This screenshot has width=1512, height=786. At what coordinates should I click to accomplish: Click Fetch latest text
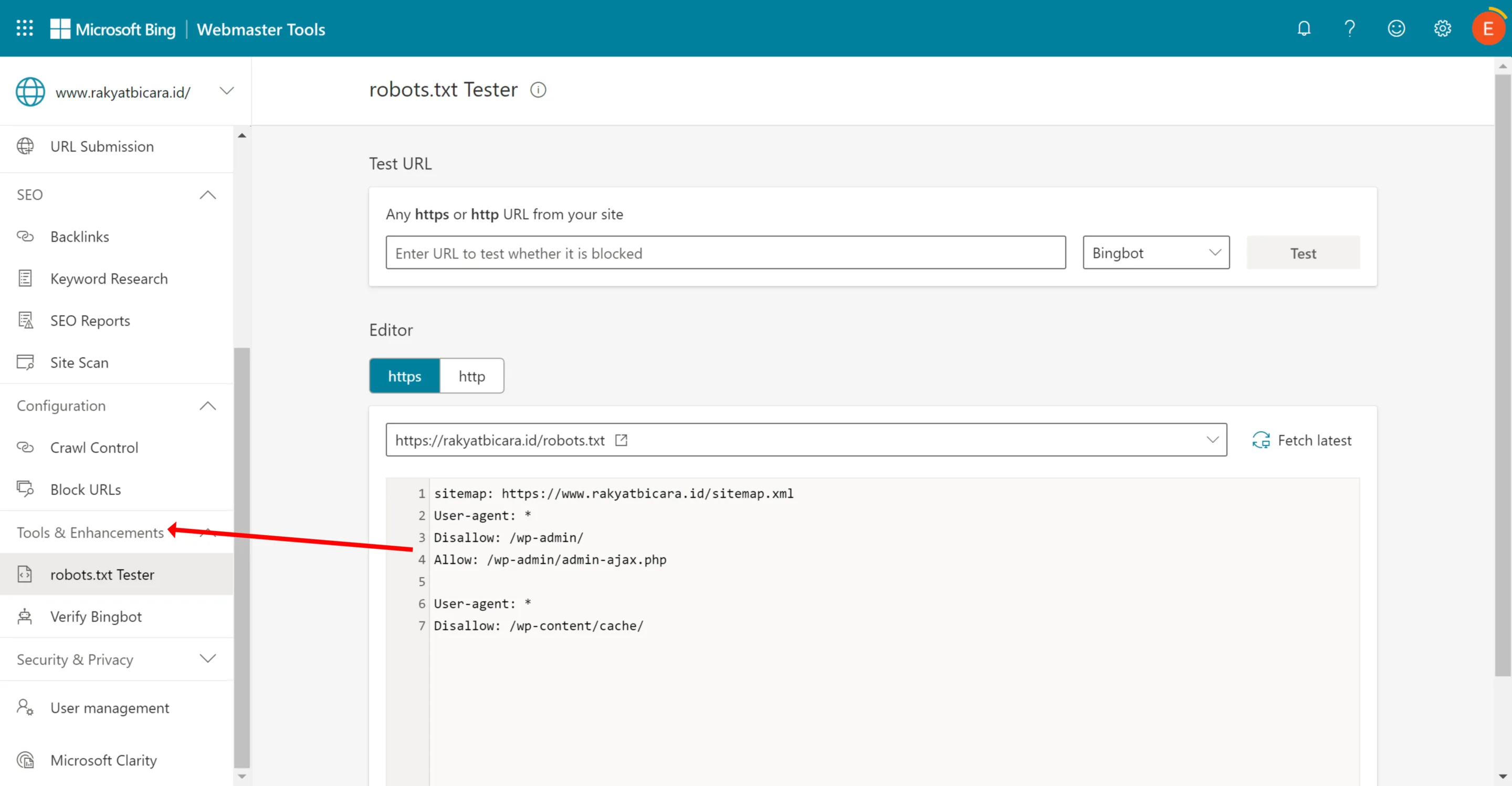click(x=1314, y=440)
